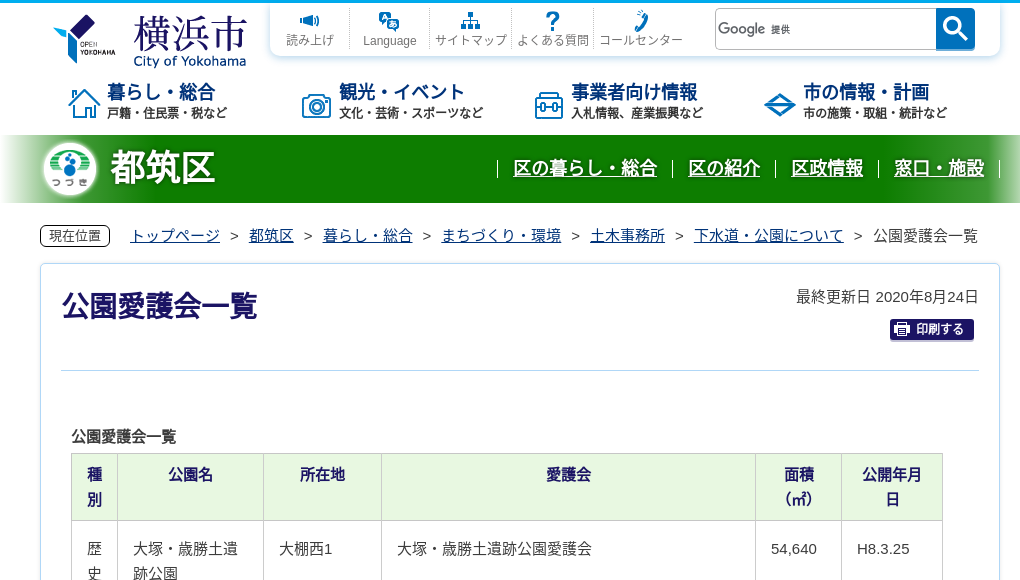Click the Google search magnifier button

[x=954, y=29]
